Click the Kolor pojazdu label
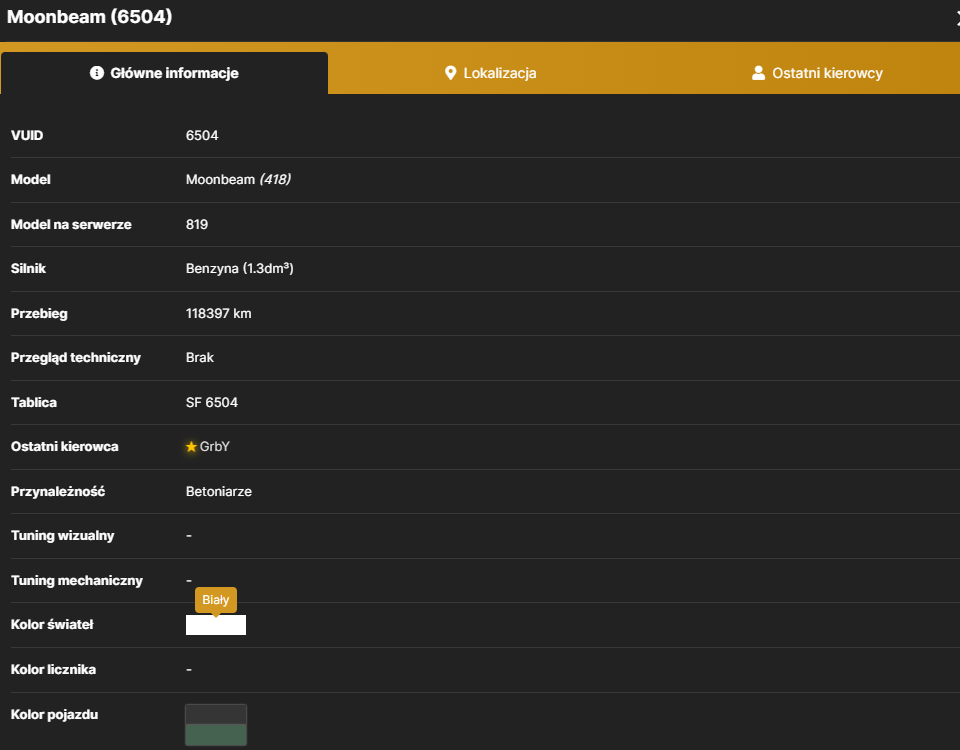Image resolution: width=960 pixels, height=750 pixels. click(54, 714)
